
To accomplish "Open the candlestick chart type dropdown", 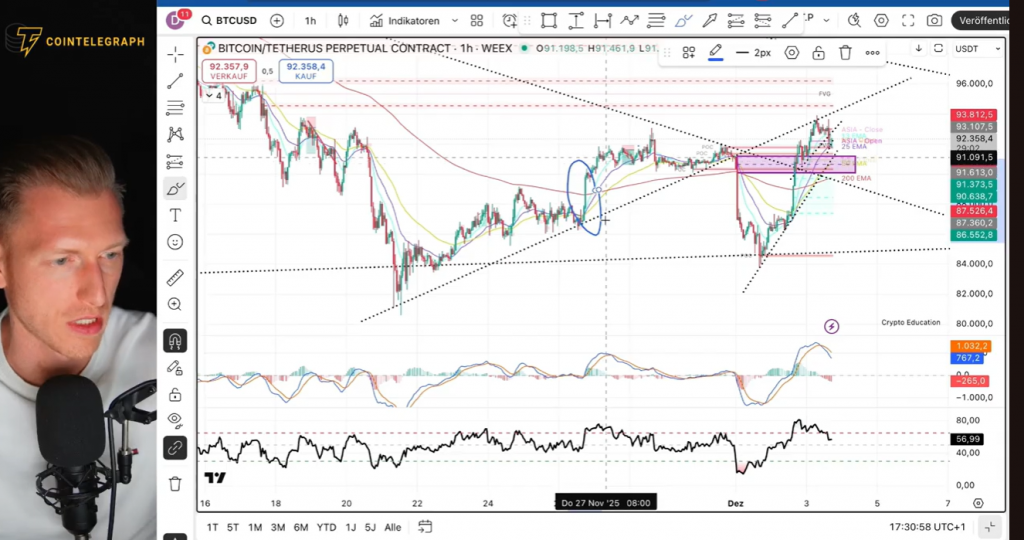I will coord(343,20).
